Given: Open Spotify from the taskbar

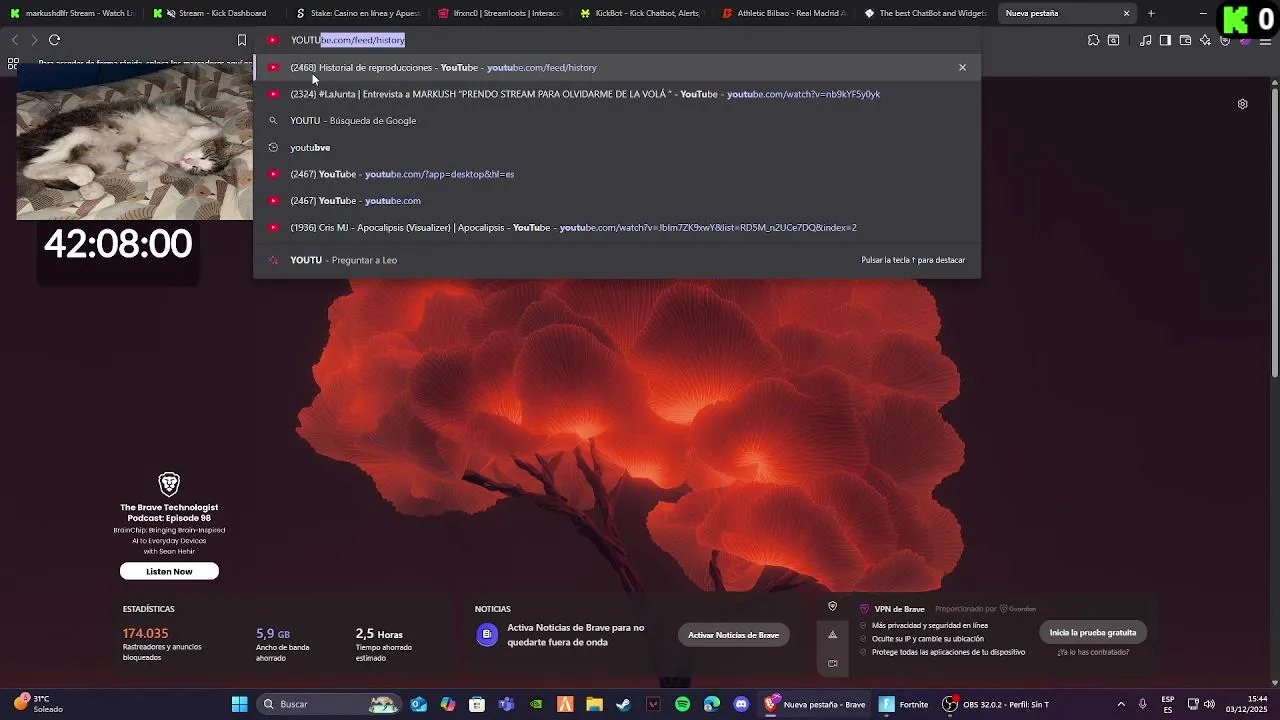Looking at the screenshot, I should coord(682,704).
